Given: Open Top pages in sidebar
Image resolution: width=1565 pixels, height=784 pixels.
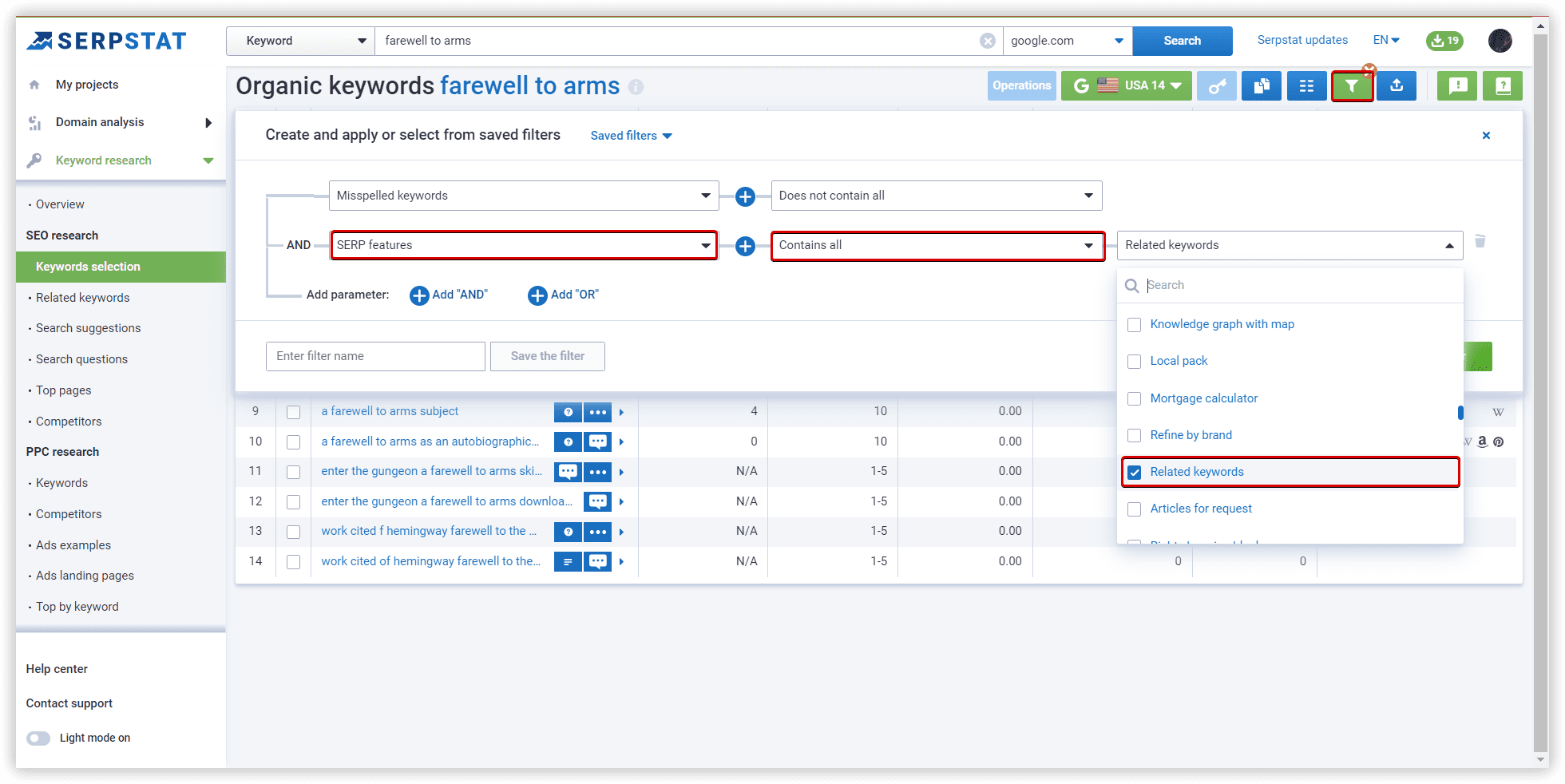Looking at the screenshot, I should click(x=63, y=390).
